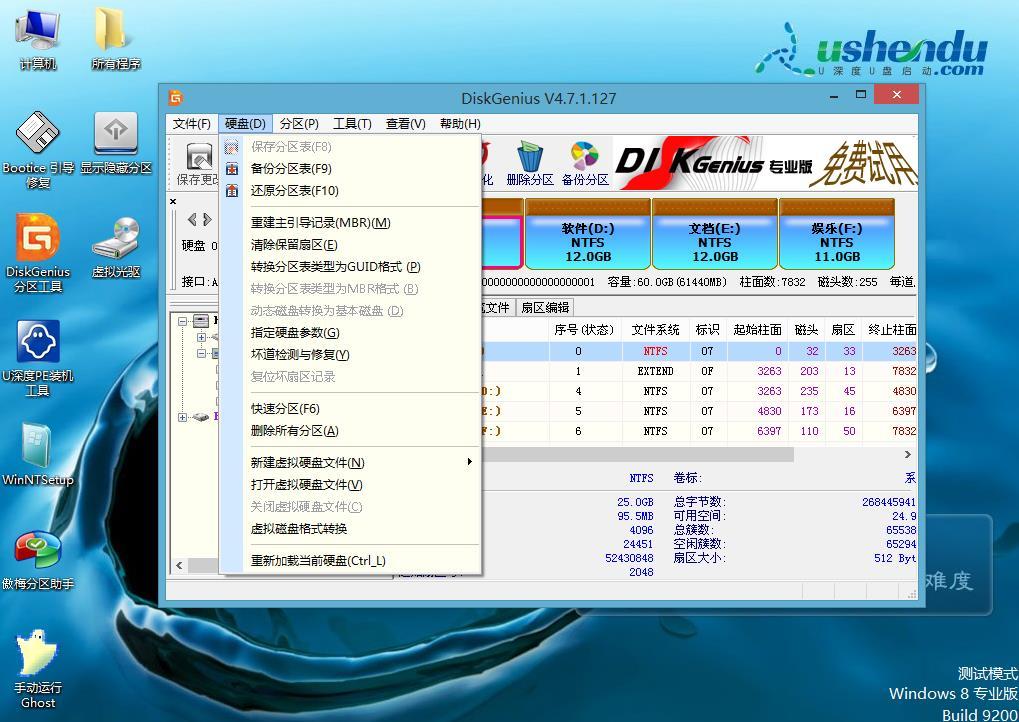1019x722 pixels.
Task: Select 打开虚拟硬盘文件(V) menu entry
Action: [x=350, y=485]
